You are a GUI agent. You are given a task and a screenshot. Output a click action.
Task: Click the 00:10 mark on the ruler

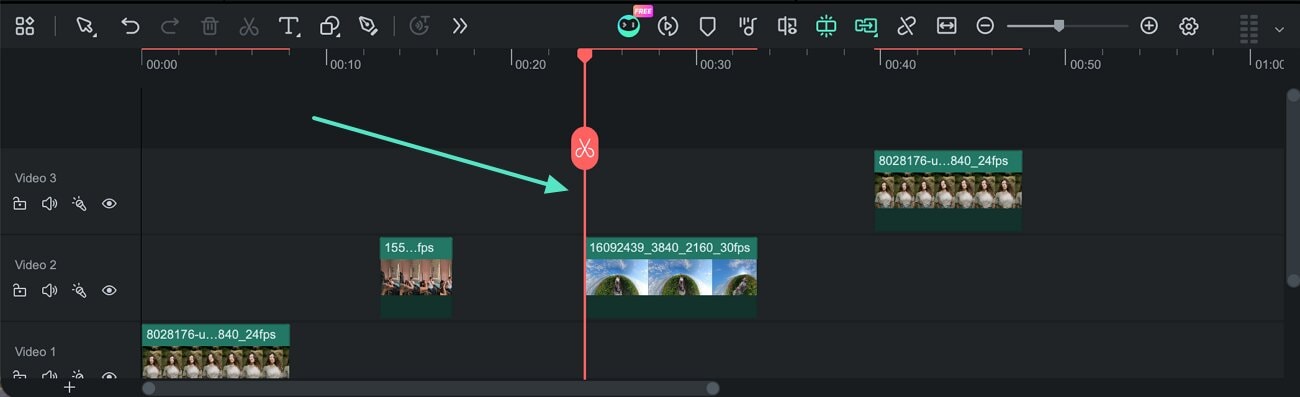[x=345, y=65]
